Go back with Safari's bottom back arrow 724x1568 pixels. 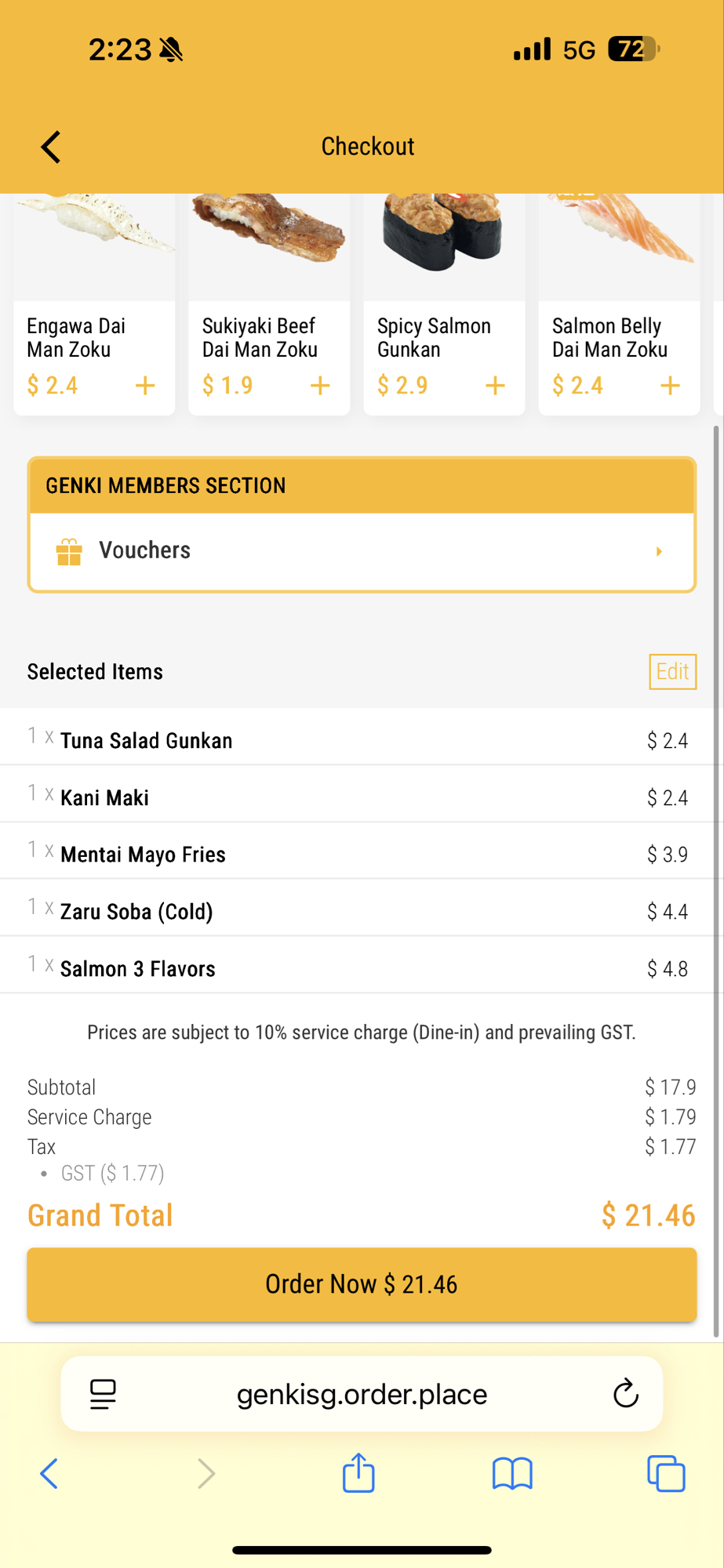click(x=49, y=1473)
